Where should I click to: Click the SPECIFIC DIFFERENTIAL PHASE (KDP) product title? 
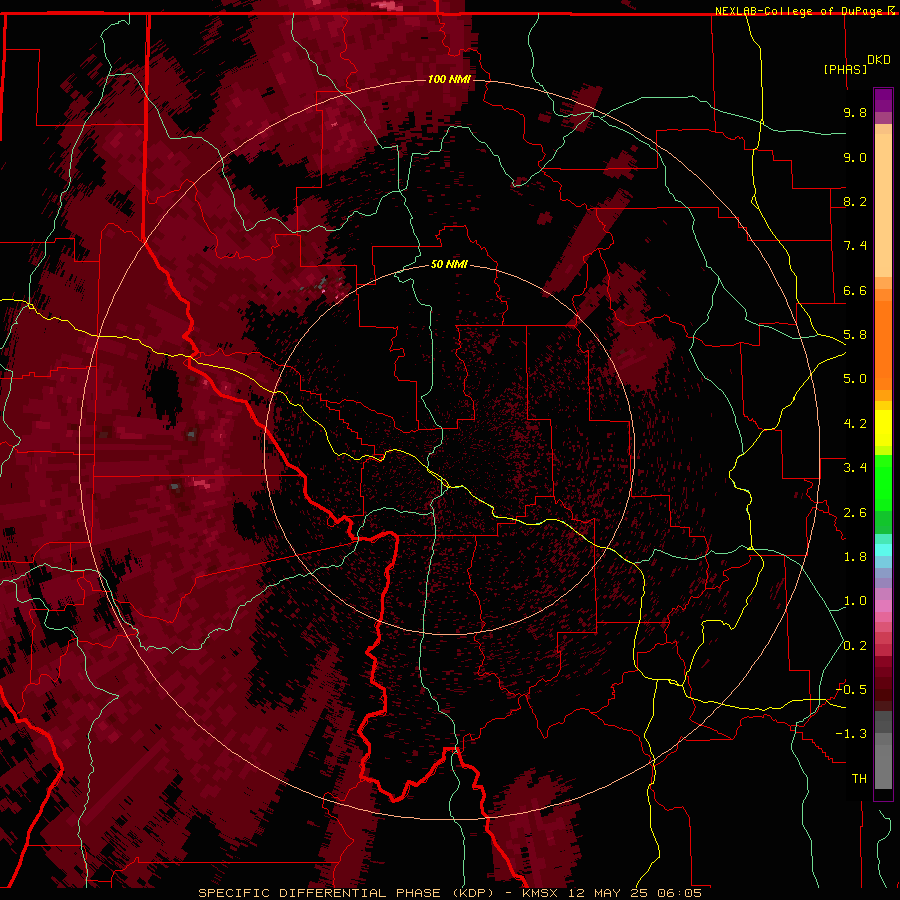point(348,893)
